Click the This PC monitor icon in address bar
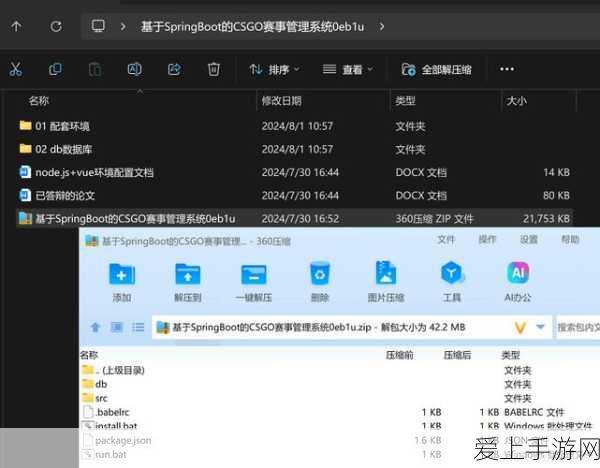The width and height of the screenshot is (600, 468). [x=98, y=26]
